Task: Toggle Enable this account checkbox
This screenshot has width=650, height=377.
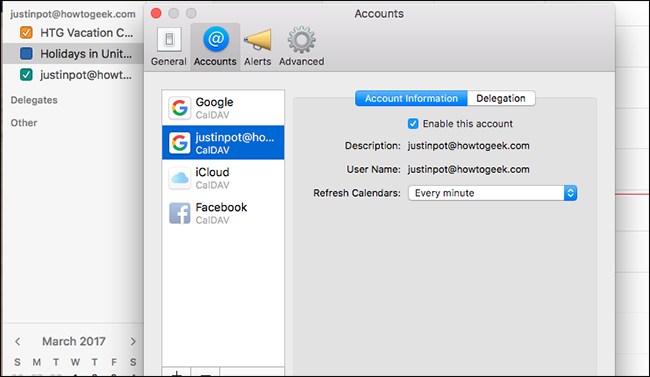Action: point(413,124)
